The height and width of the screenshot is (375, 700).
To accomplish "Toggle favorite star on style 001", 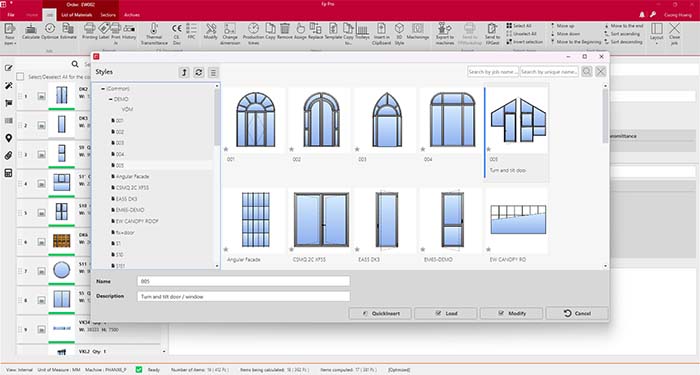I will click(226, 149).
